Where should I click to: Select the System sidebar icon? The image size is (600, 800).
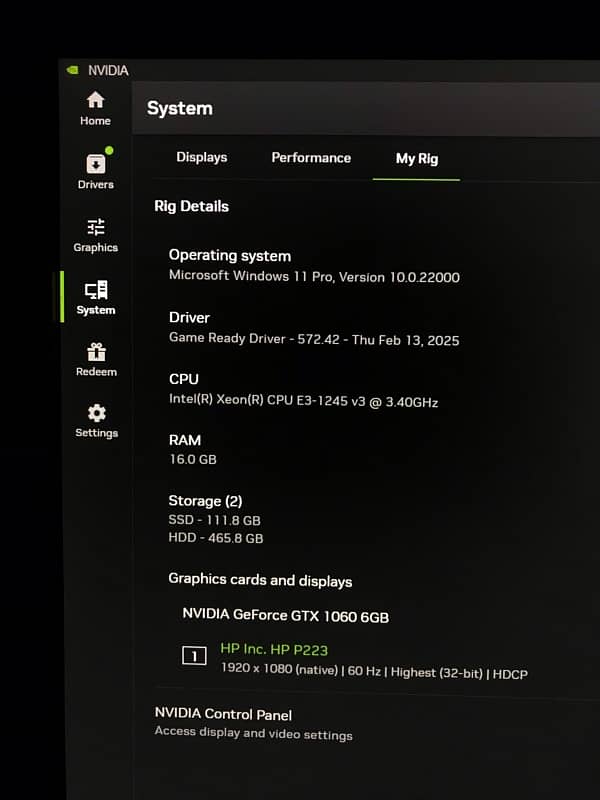(95, 290)
